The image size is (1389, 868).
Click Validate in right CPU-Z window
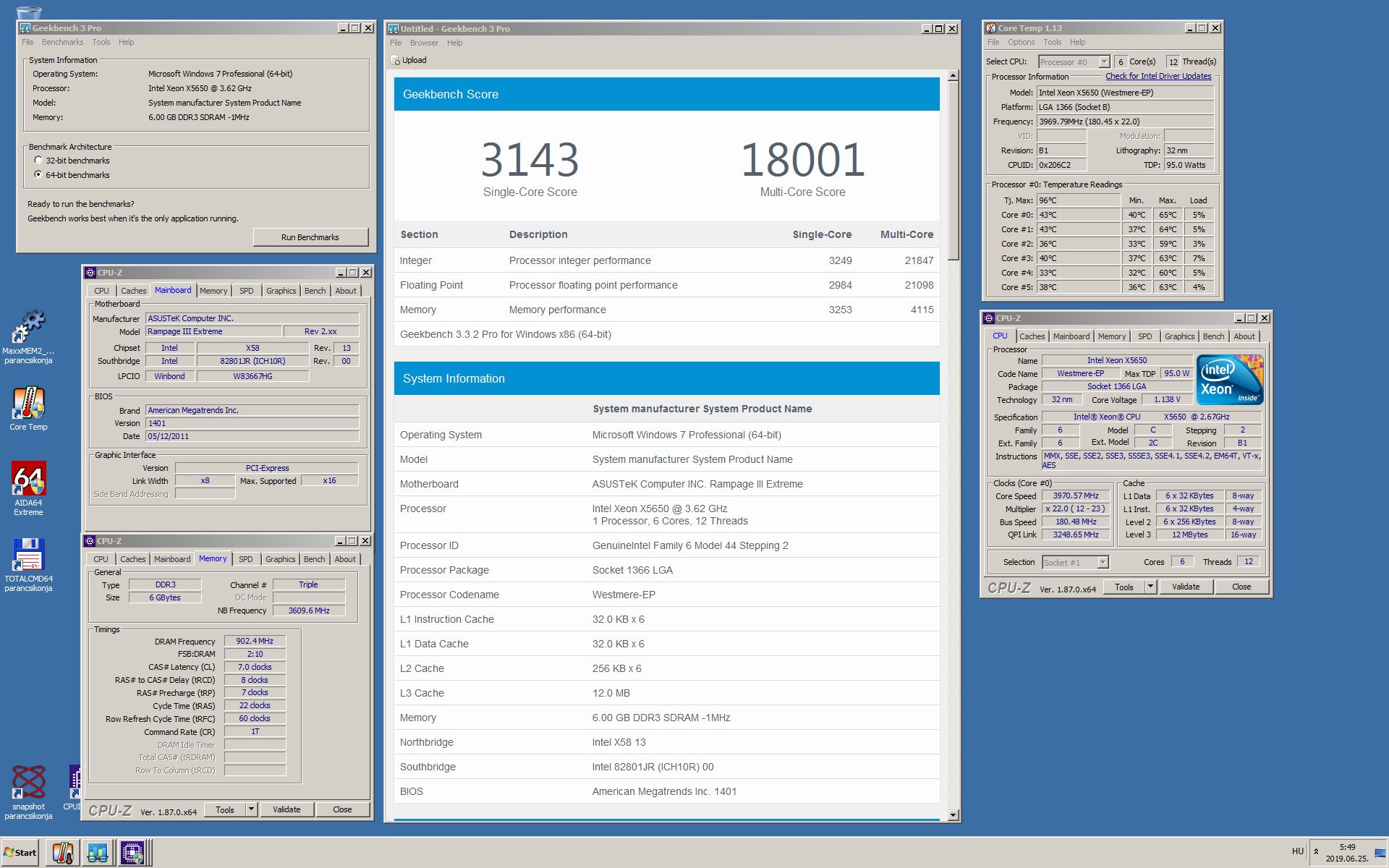click(x=1186, y=587)
